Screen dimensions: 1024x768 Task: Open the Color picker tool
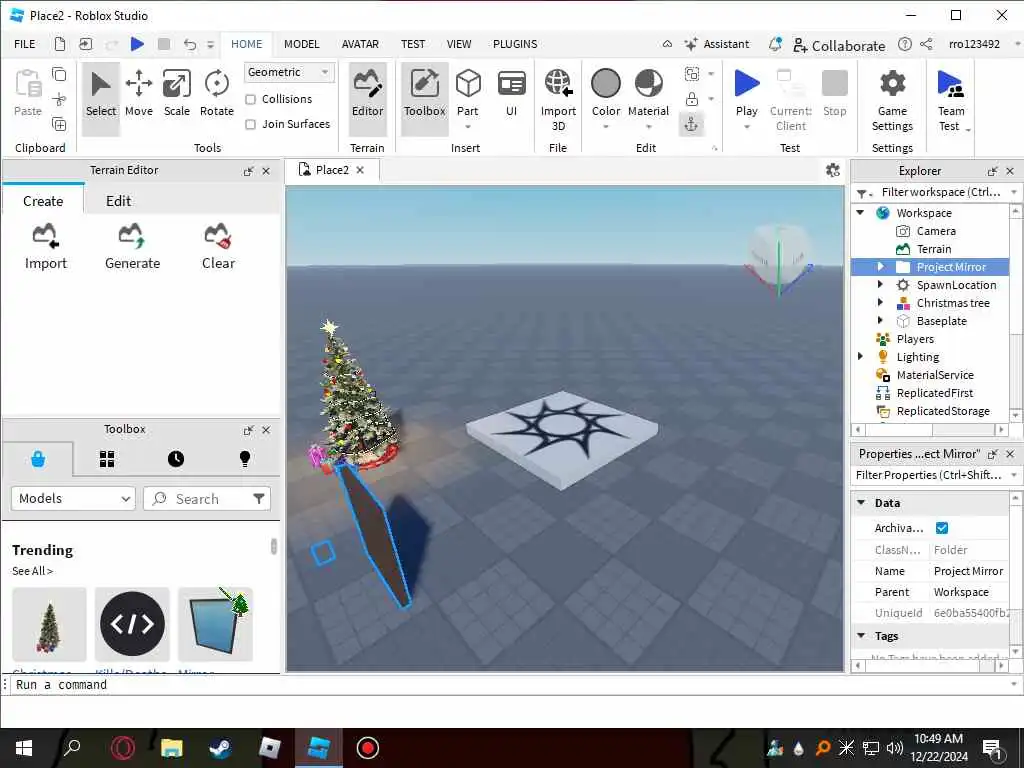coord(605,98)
